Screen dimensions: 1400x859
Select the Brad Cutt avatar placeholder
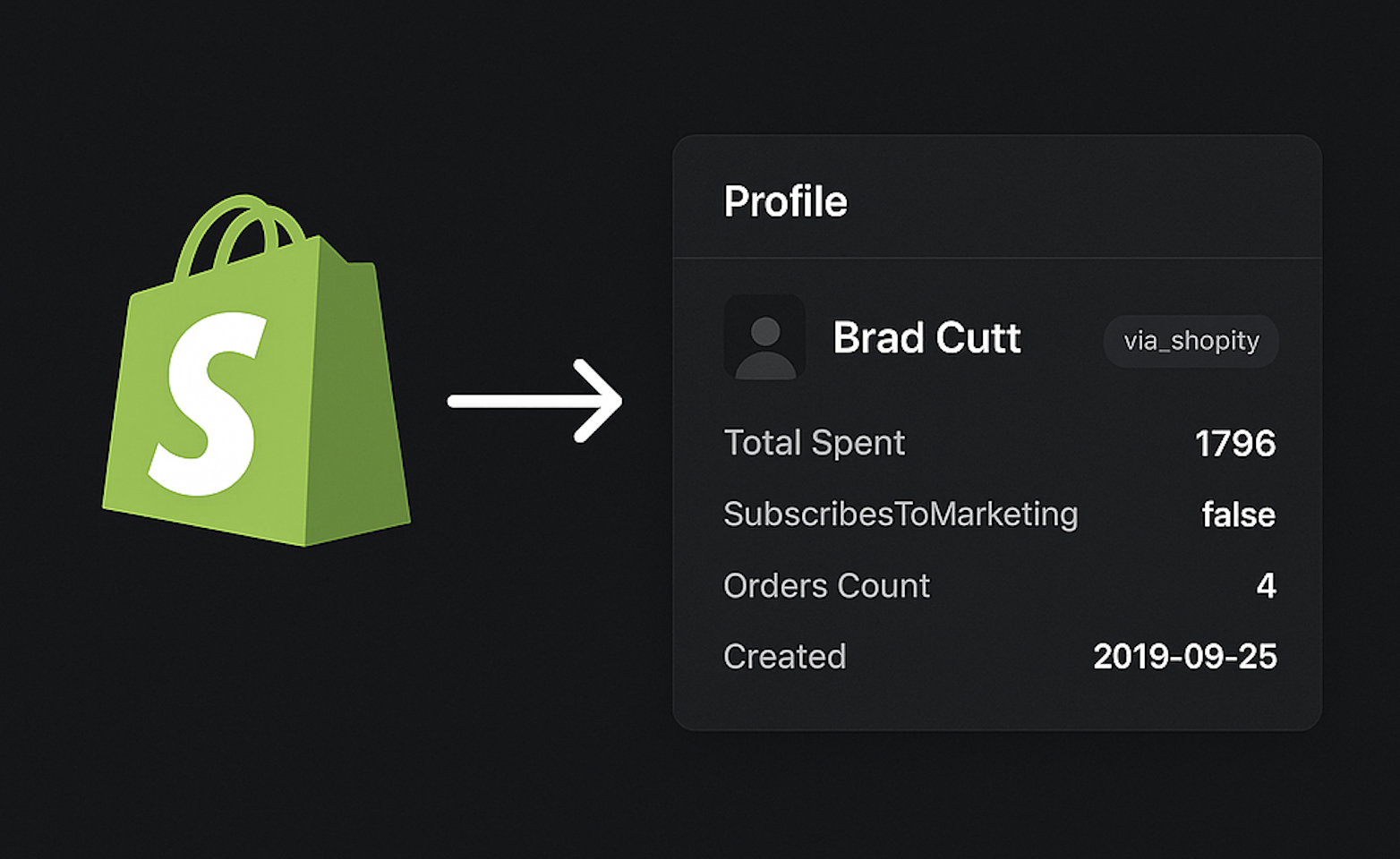pyautogui.click(x=764, y=337)
